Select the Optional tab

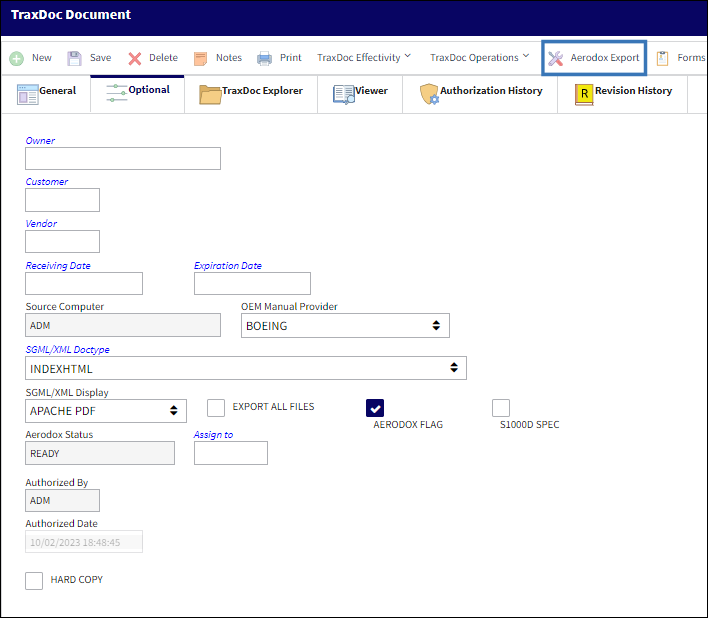pos(137,94)
